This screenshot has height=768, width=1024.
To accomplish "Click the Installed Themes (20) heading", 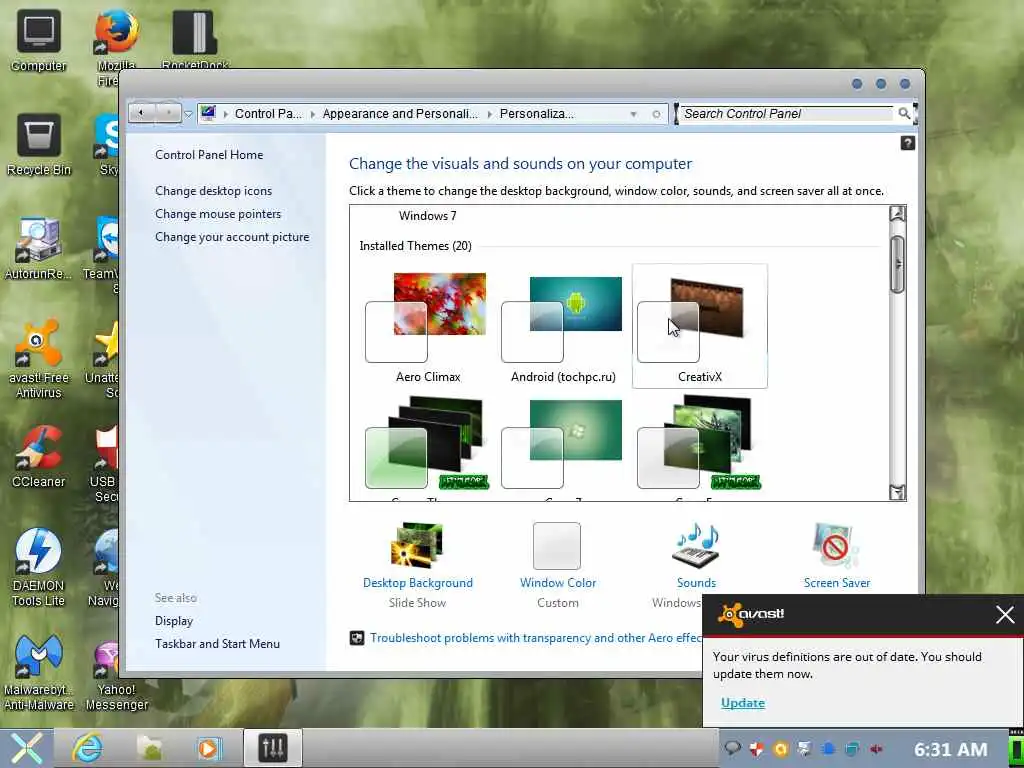I will tap(415, 246).
